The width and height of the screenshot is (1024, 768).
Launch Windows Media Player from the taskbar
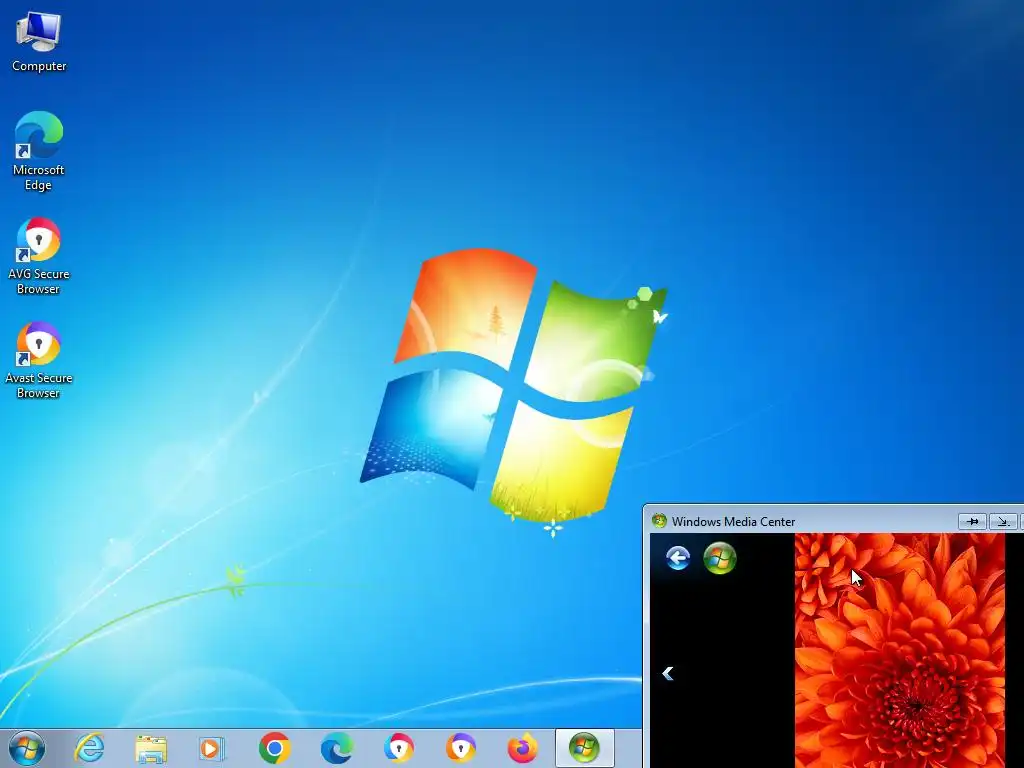[212, 748]
